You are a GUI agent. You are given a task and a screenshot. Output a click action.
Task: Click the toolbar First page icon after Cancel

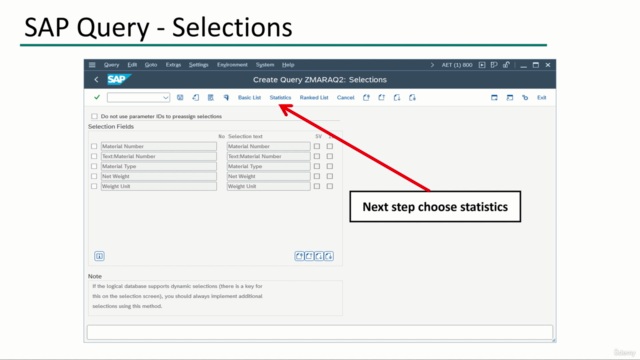coord(366,98)
